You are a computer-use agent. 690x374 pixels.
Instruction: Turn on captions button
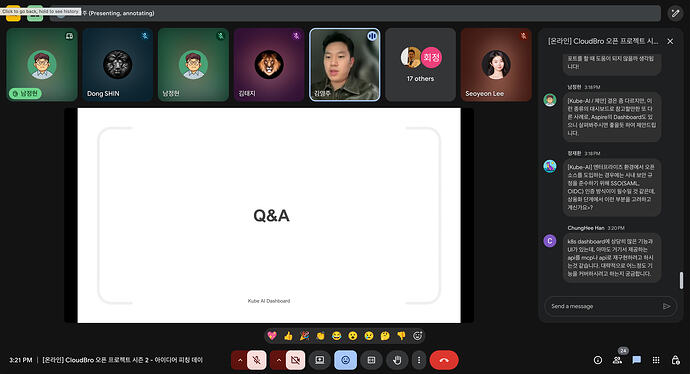point(371,360)
